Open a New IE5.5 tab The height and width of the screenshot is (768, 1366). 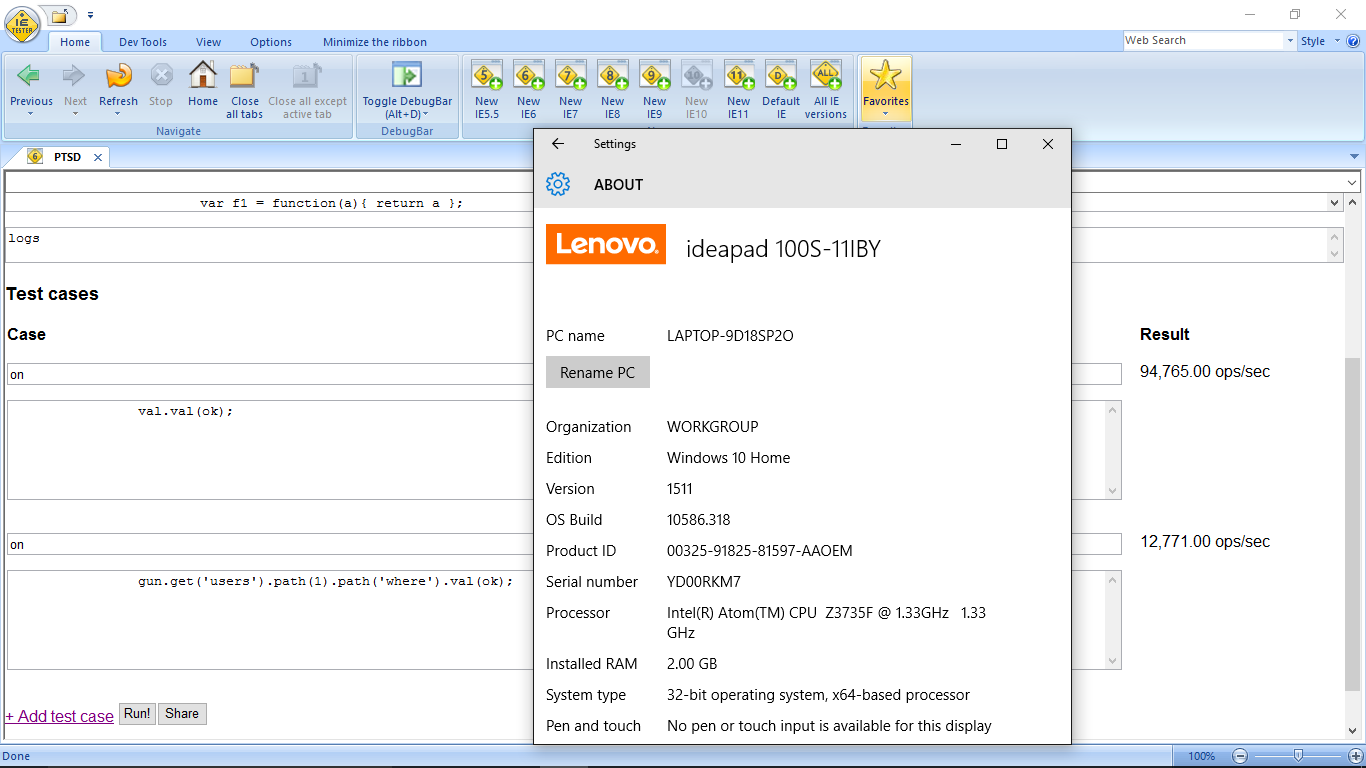(x=487, y=75)
